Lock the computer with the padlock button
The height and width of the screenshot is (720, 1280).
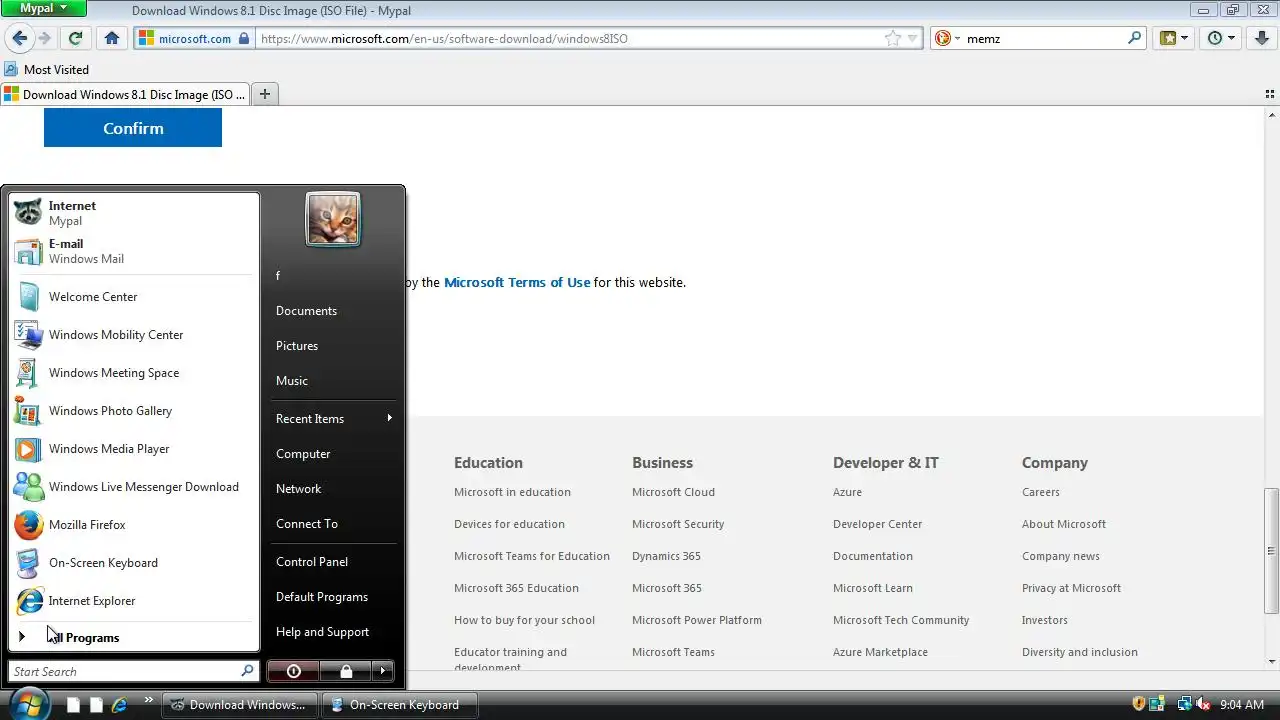click(x=345, y=671)
